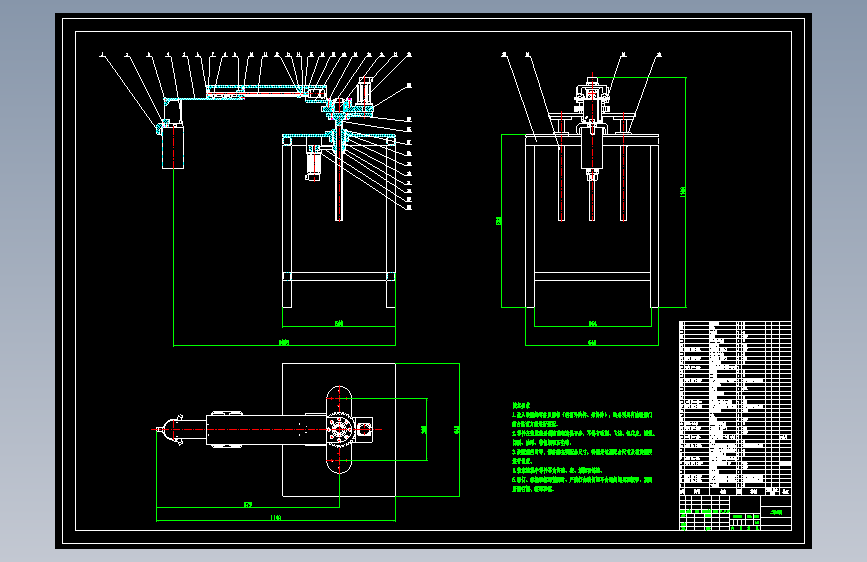The image size is (867, 562).
Task: Select the leftmost part callout number in section view
Action: (102, 55)
